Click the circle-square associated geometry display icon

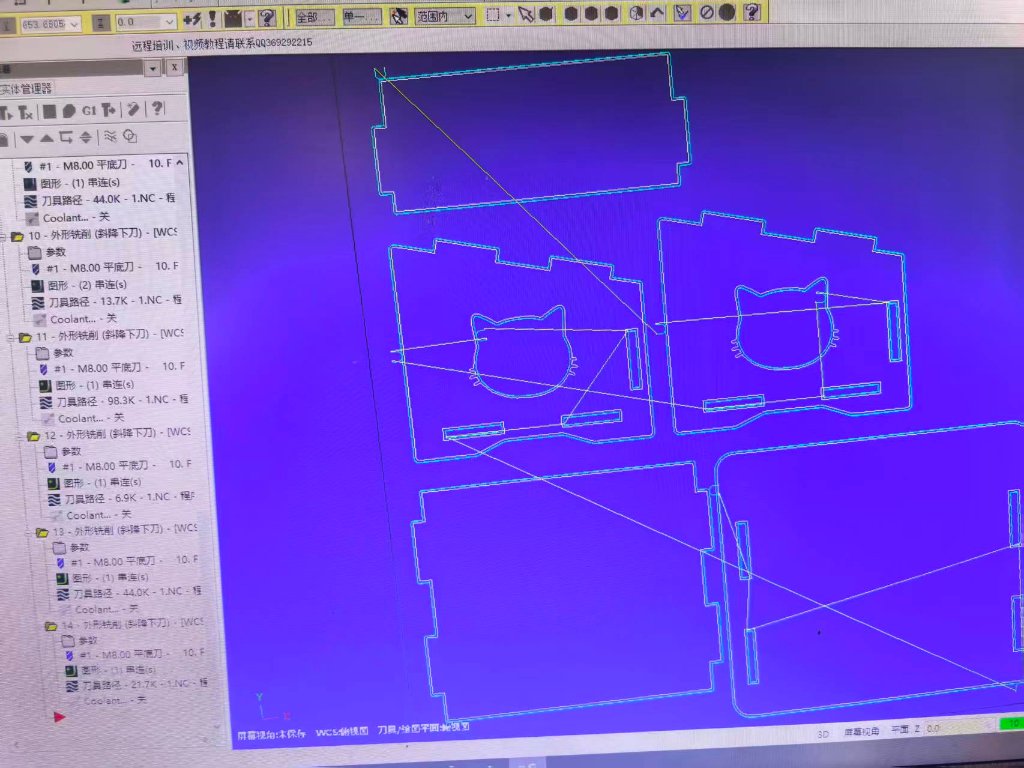[130, 136]
